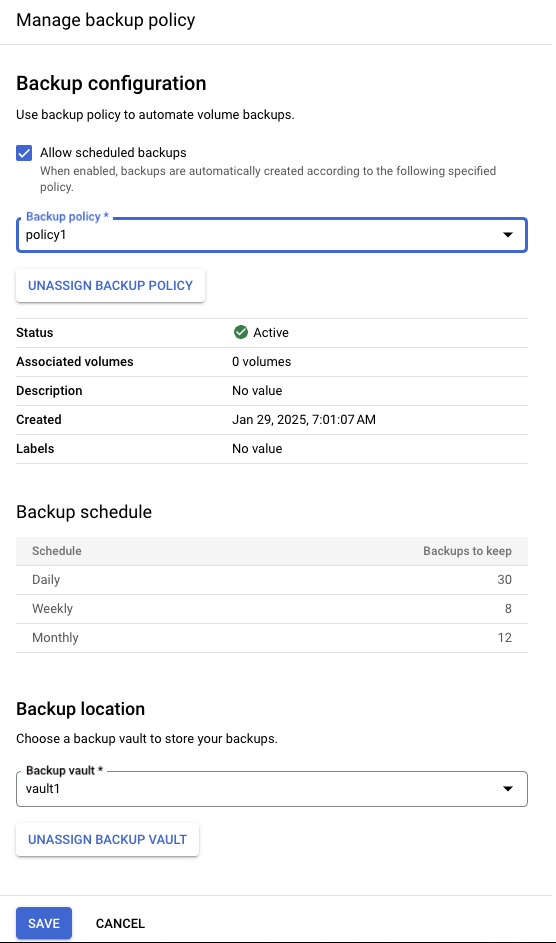Click the green Active status check icon
Screen dimensions: 556x943
[240, 332]
